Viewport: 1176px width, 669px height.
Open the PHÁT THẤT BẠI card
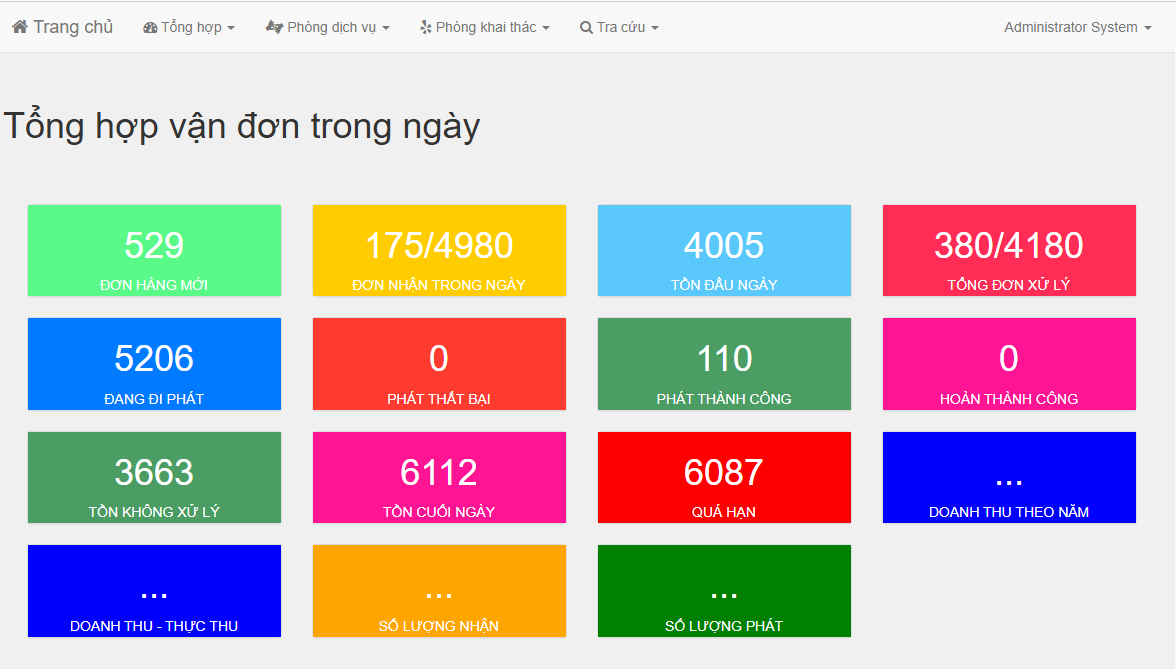(x=440, y=364)
